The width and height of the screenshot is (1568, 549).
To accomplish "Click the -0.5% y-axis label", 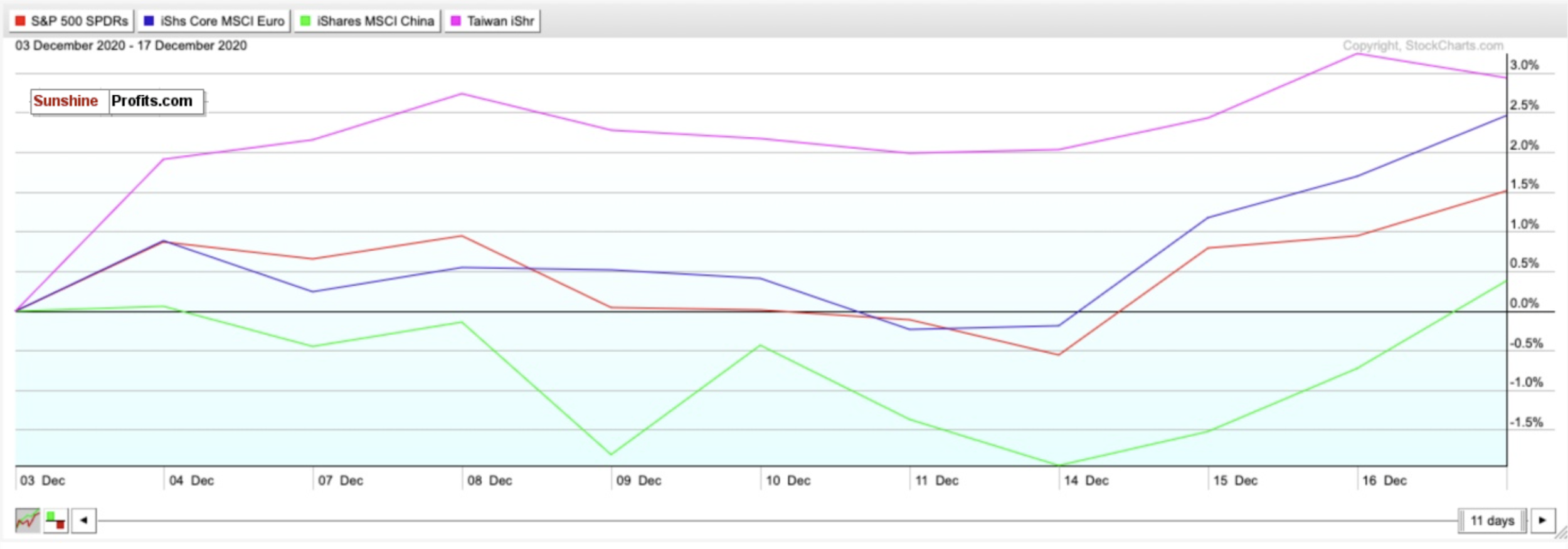I will [1526, 343].
